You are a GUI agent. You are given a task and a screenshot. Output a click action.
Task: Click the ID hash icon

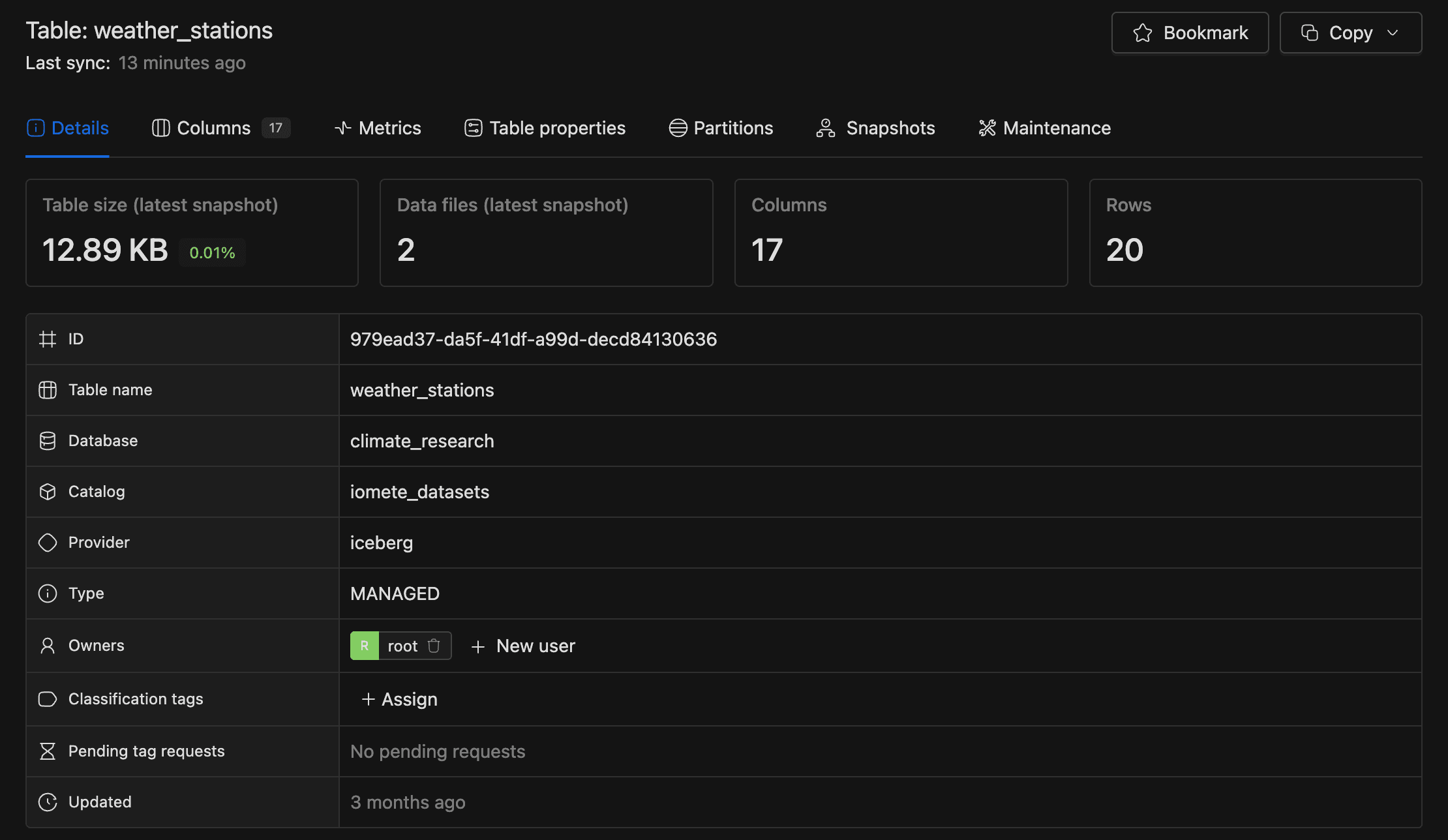point(48,339)
